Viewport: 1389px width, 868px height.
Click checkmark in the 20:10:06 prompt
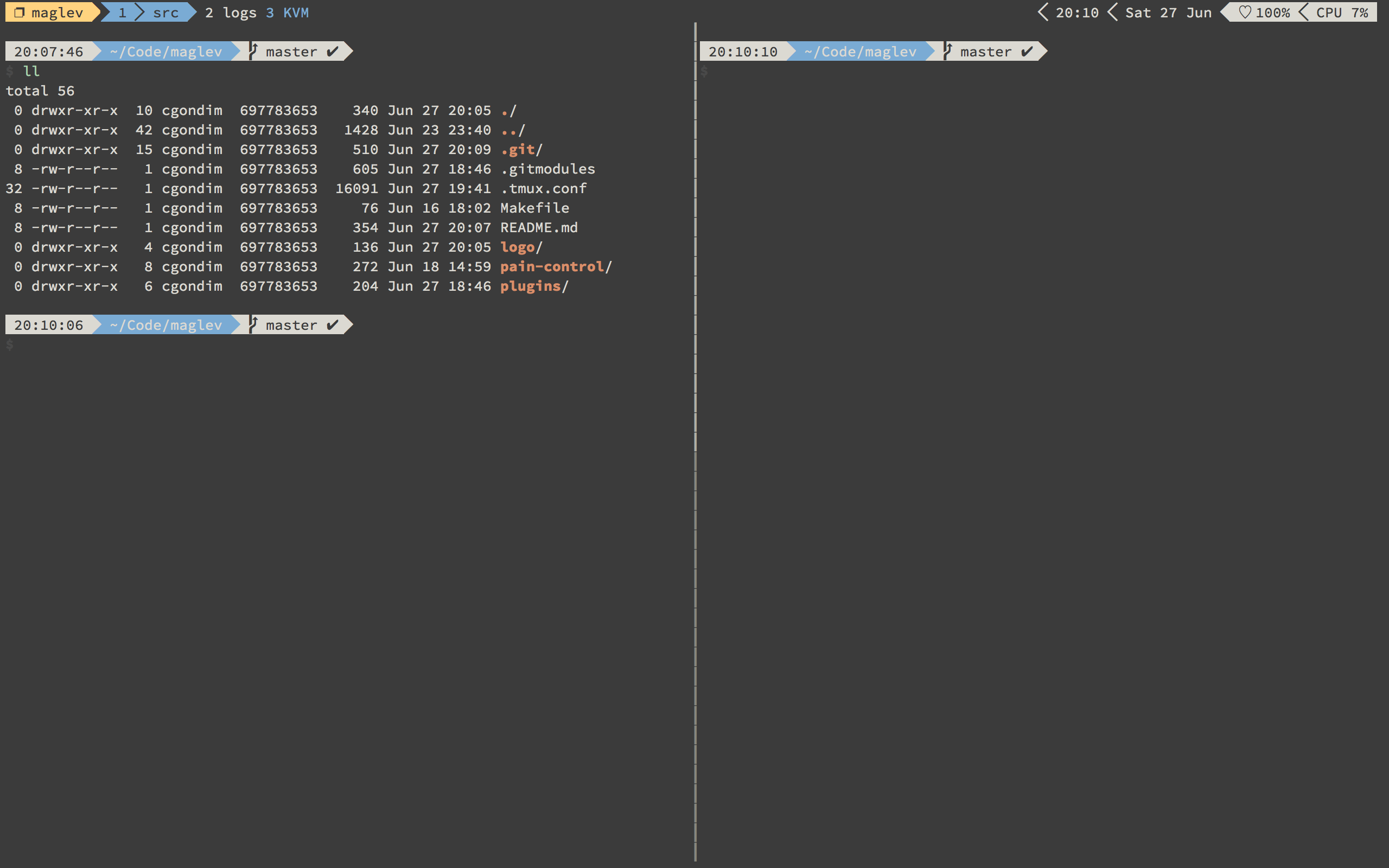coord(332,325)
